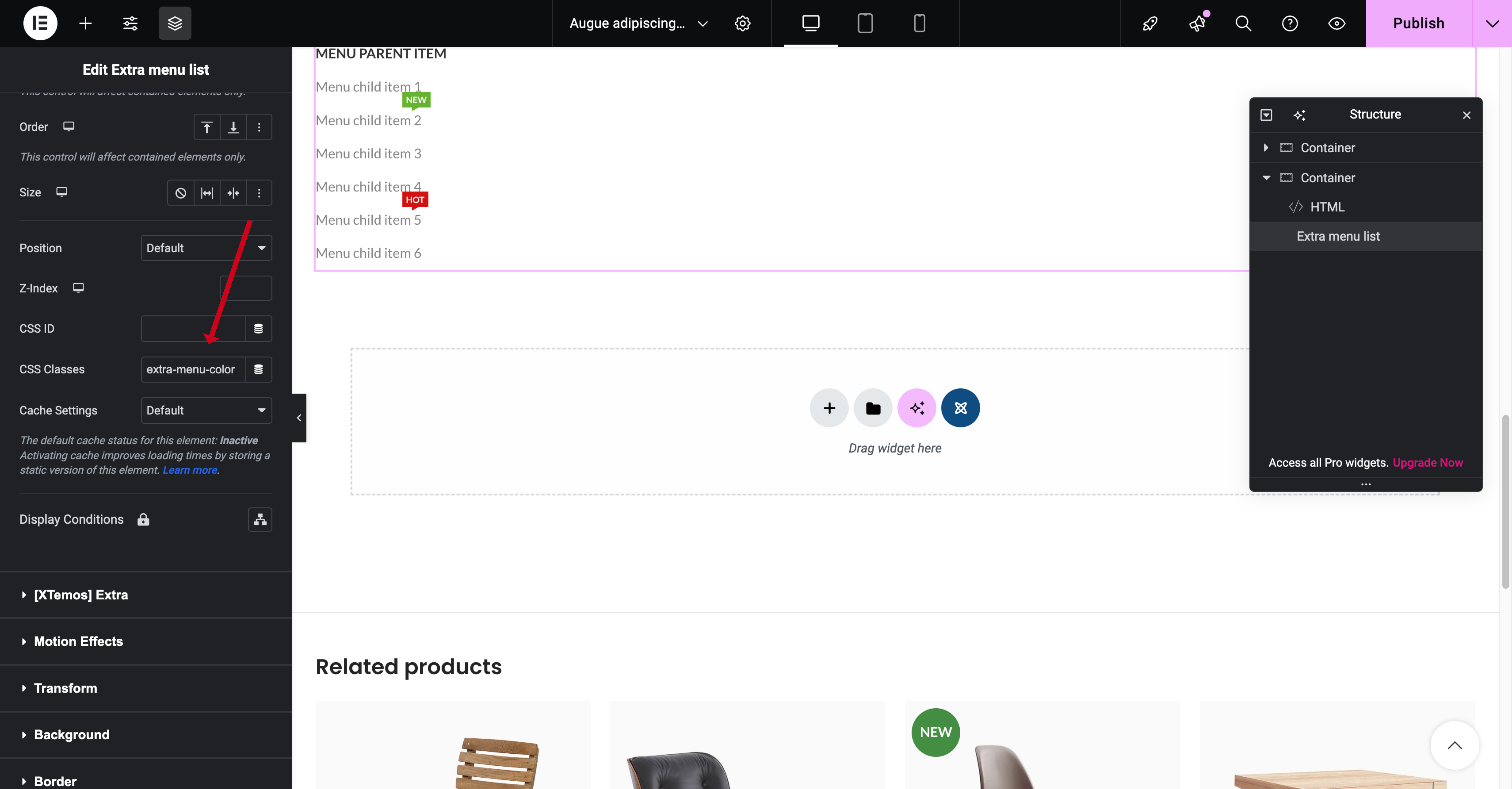1512x789 pixels.
Task: Set Order to end
Action: coord(233,127)
